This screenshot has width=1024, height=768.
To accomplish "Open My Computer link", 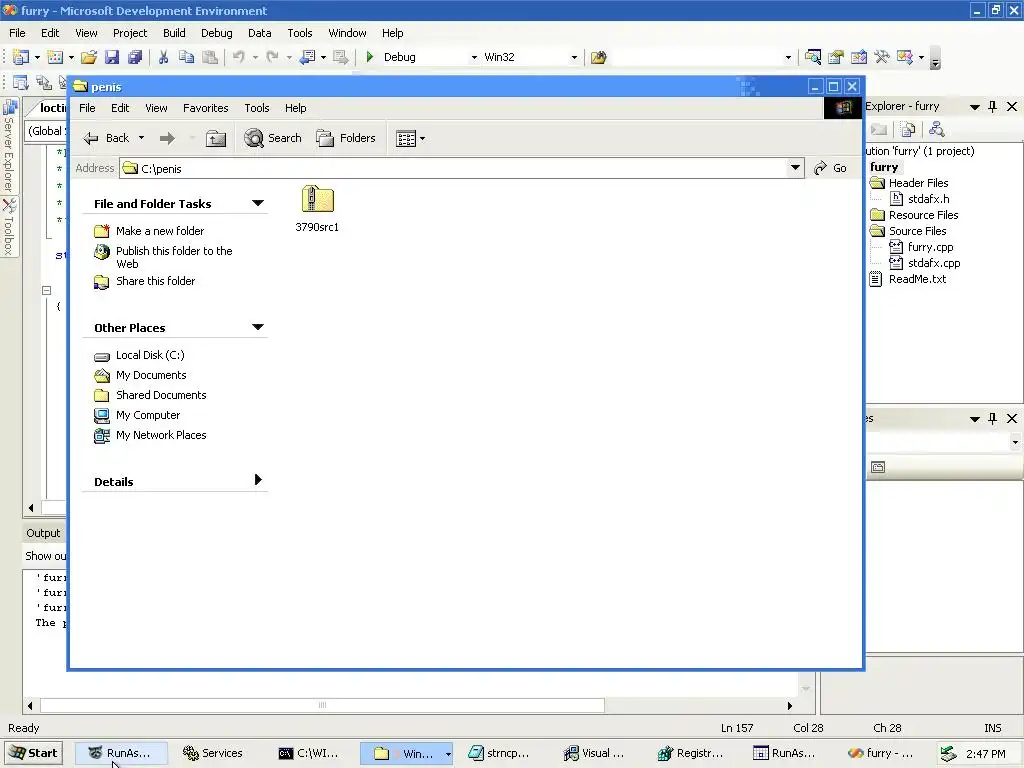I will coord(148,415).
